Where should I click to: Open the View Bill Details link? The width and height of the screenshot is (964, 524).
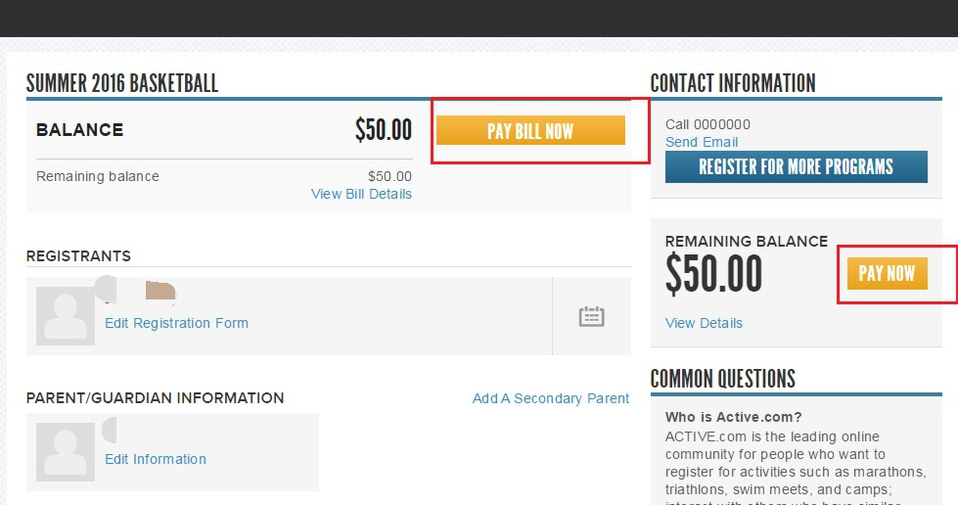coord(361,194)
